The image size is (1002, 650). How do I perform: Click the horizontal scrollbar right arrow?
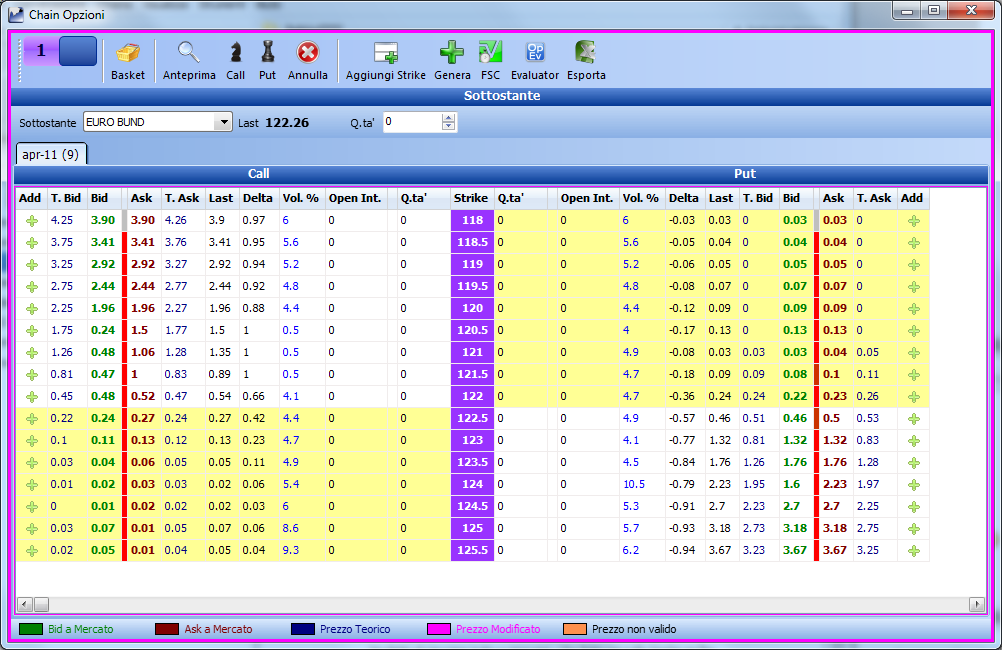click(976, 604)
